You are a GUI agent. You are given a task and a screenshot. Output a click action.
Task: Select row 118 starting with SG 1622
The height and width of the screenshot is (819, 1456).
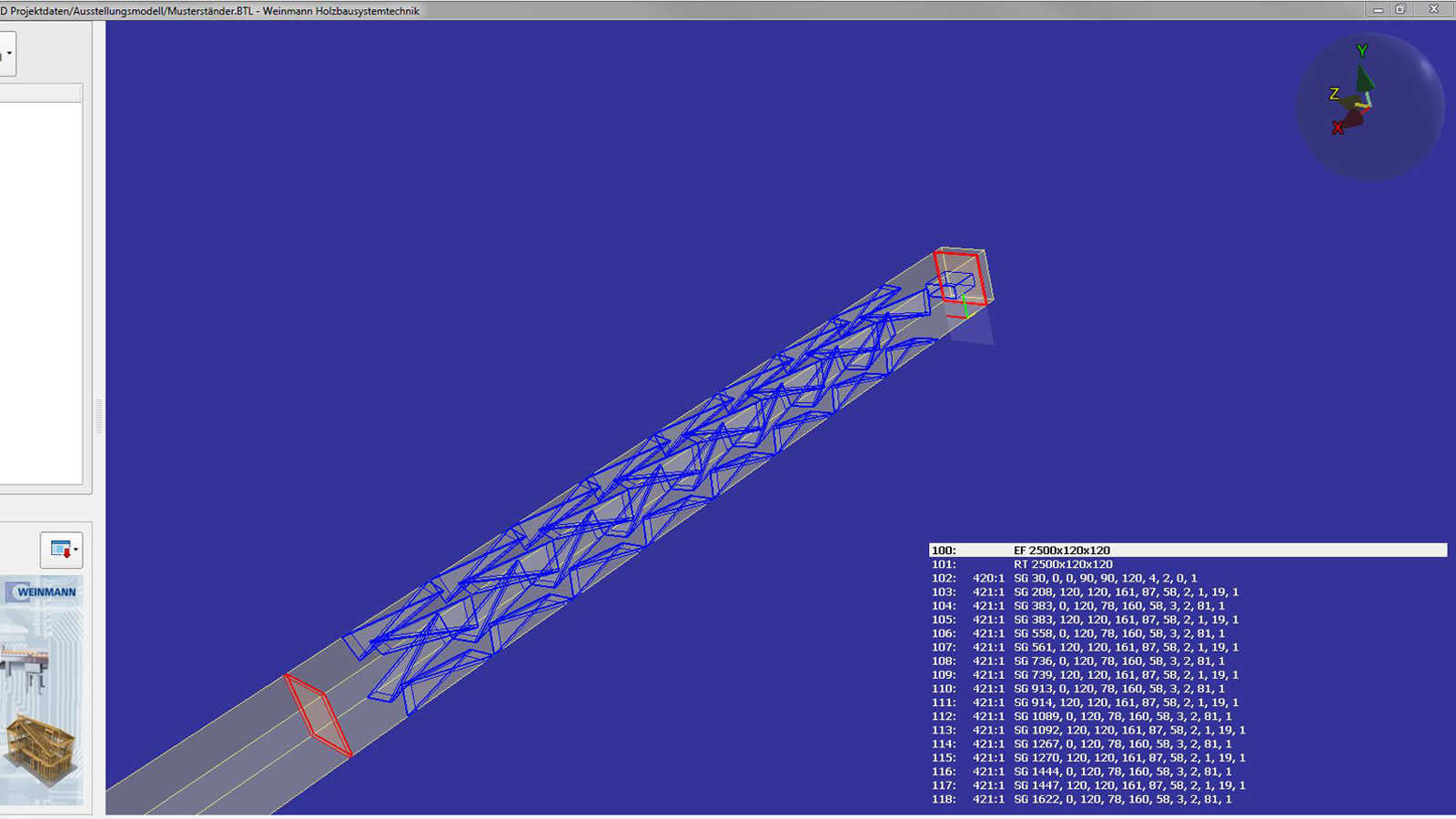pos(1122,799)
